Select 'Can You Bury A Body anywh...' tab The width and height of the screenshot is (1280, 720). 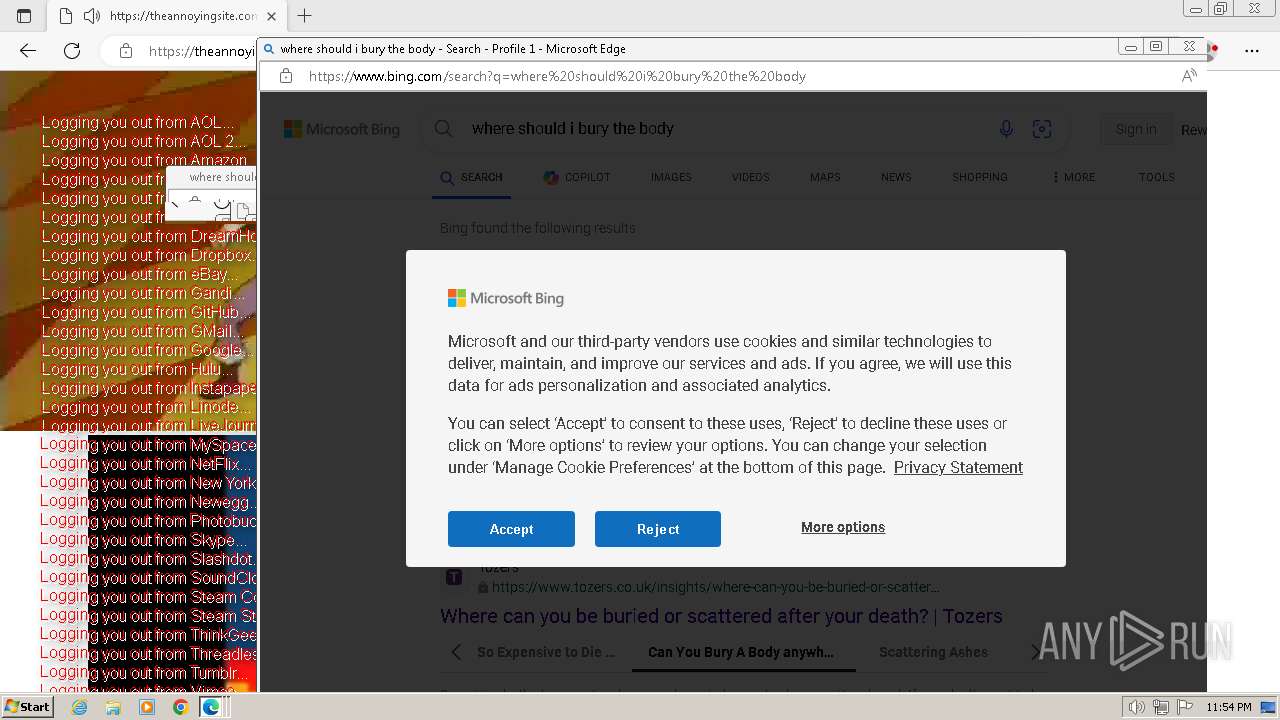click(x=741, y=652)
